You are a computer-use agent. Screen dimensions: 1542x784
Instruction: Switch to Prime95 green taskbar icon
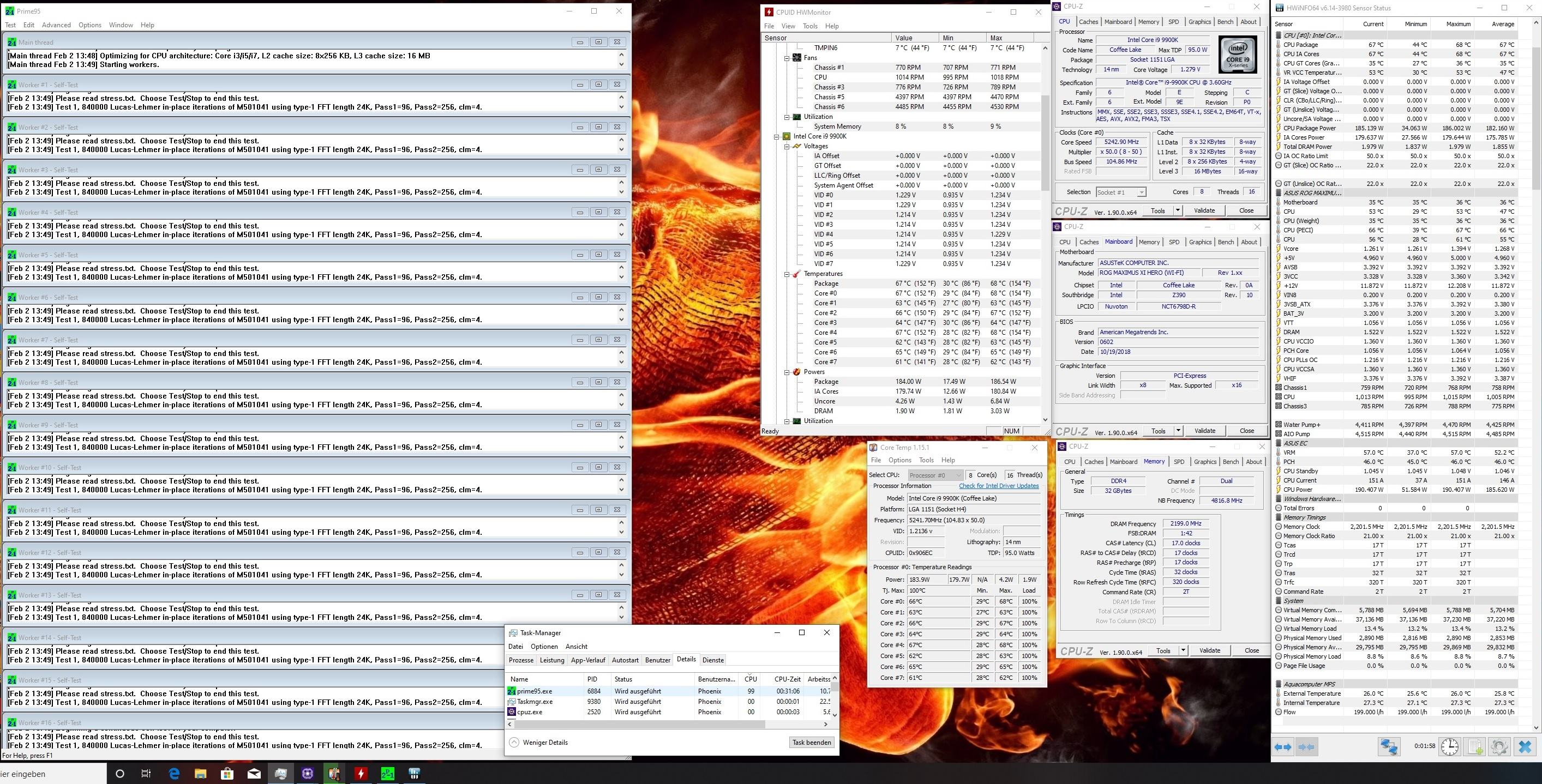(x=387, y=774)
